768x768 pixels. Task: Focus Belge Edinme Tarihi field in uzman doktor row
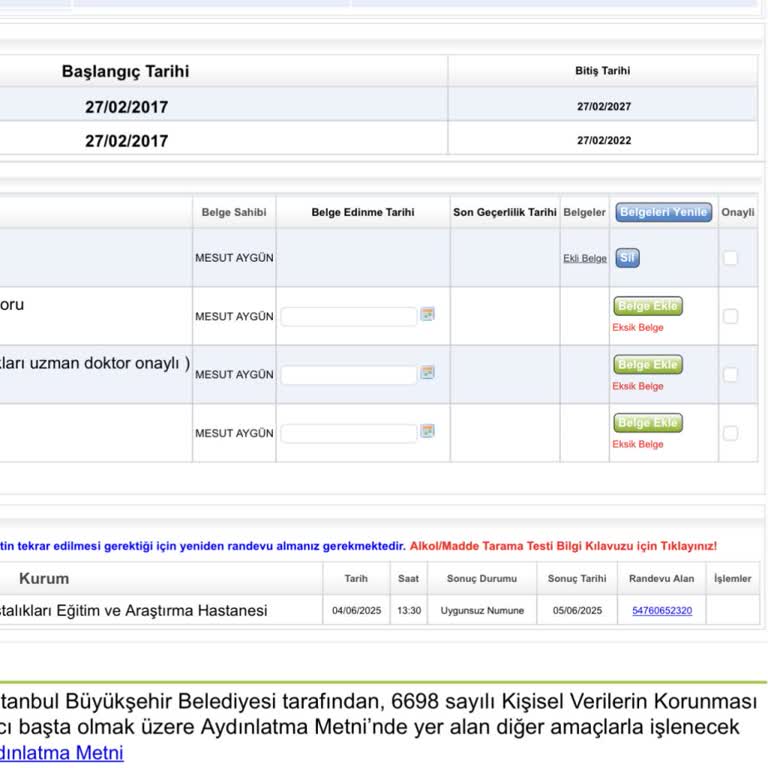click(349, 375)
